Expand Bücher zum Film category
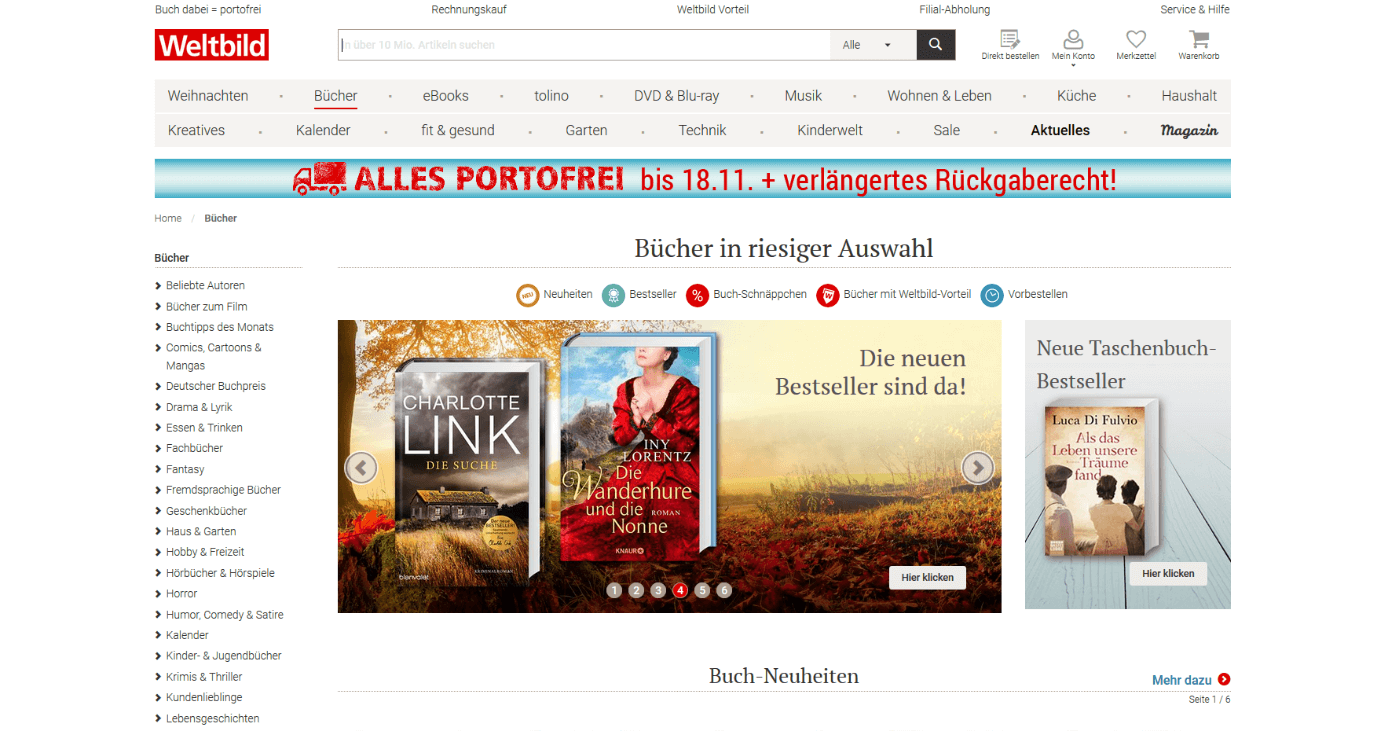The image size is (1388, 731). coord(158,307)
